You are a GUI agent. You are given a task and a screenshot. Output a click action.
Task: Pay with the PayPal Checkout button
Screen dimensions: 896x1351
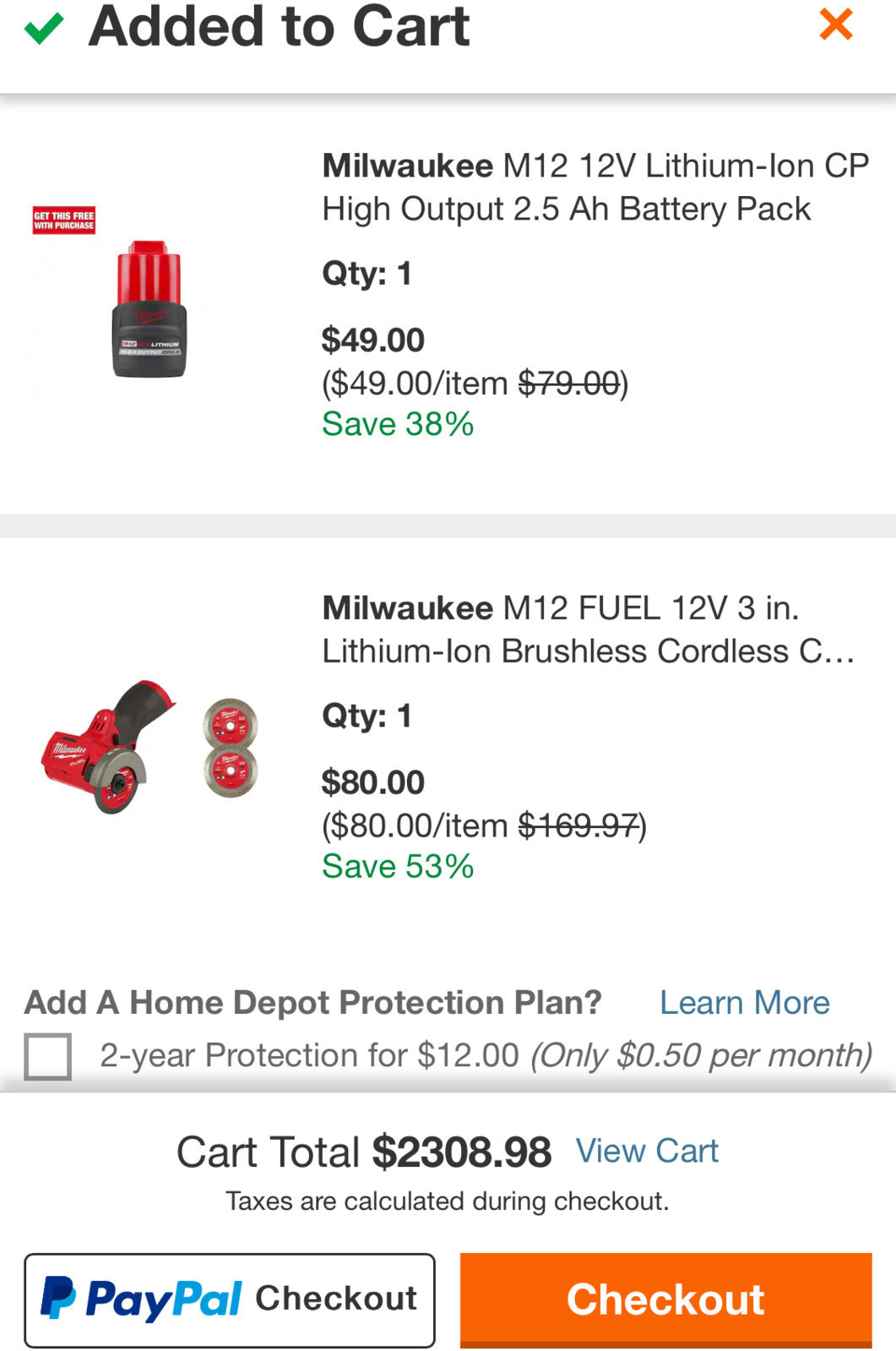point(230,1300)
